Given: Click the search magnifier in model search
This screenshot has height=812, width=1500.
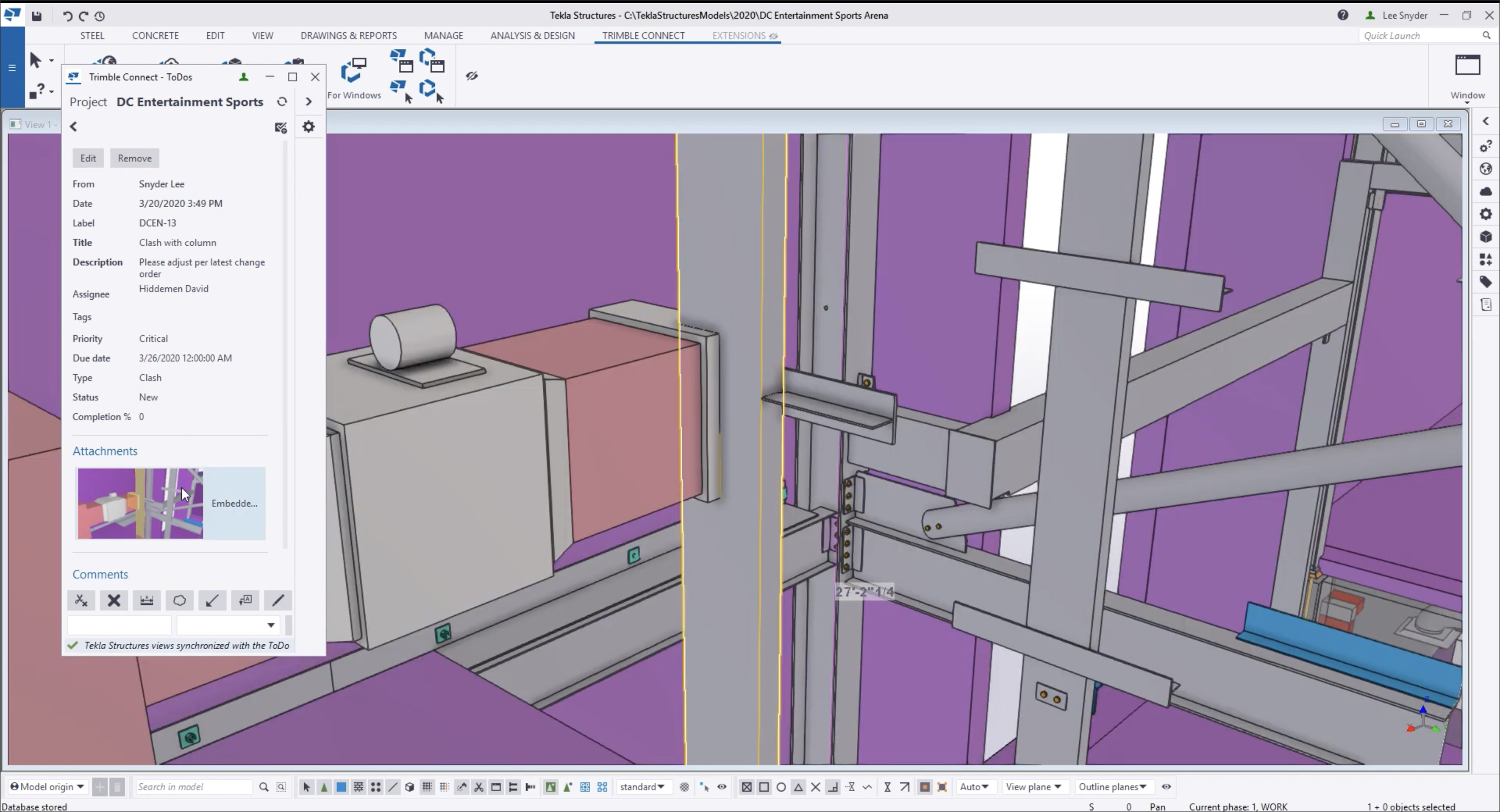Looking at the screenshot, I should click(264, 787).
